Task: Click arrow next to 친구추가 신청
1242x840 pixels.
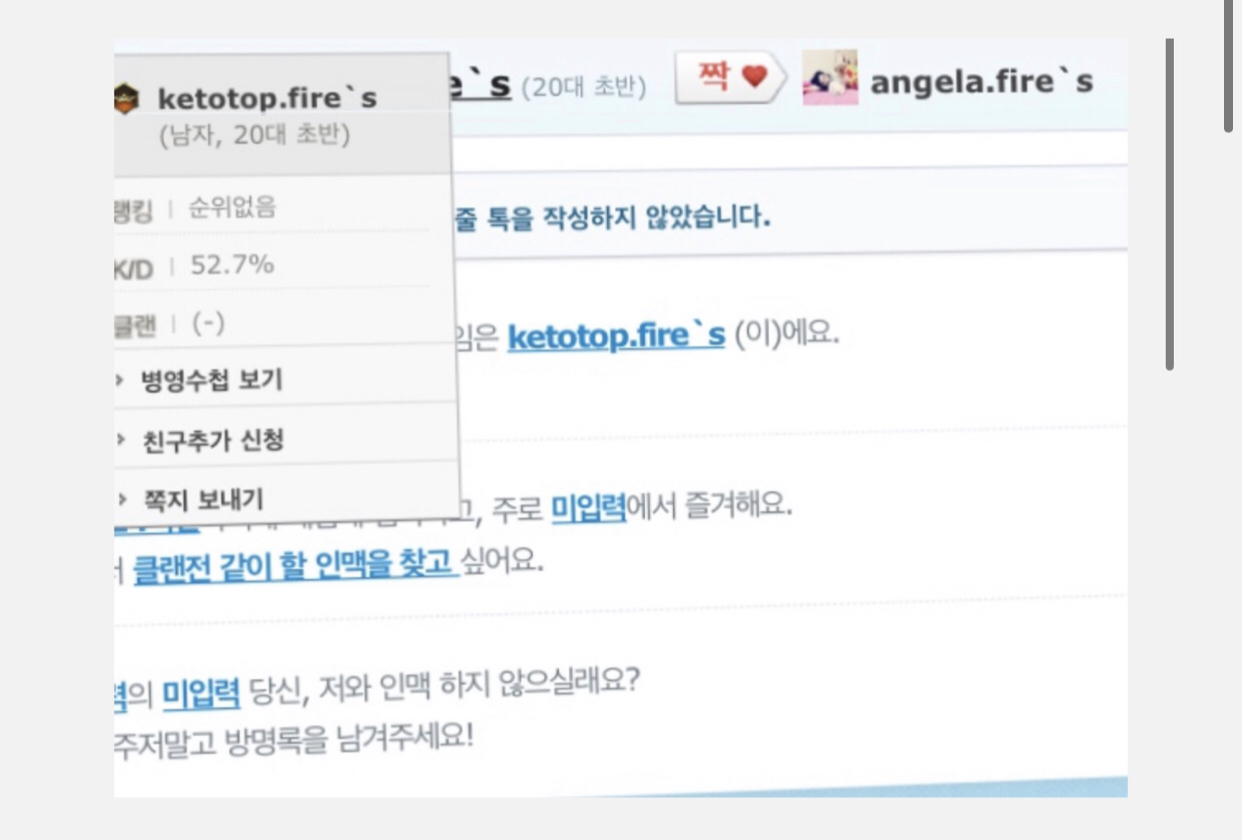Action: (122, 440)
